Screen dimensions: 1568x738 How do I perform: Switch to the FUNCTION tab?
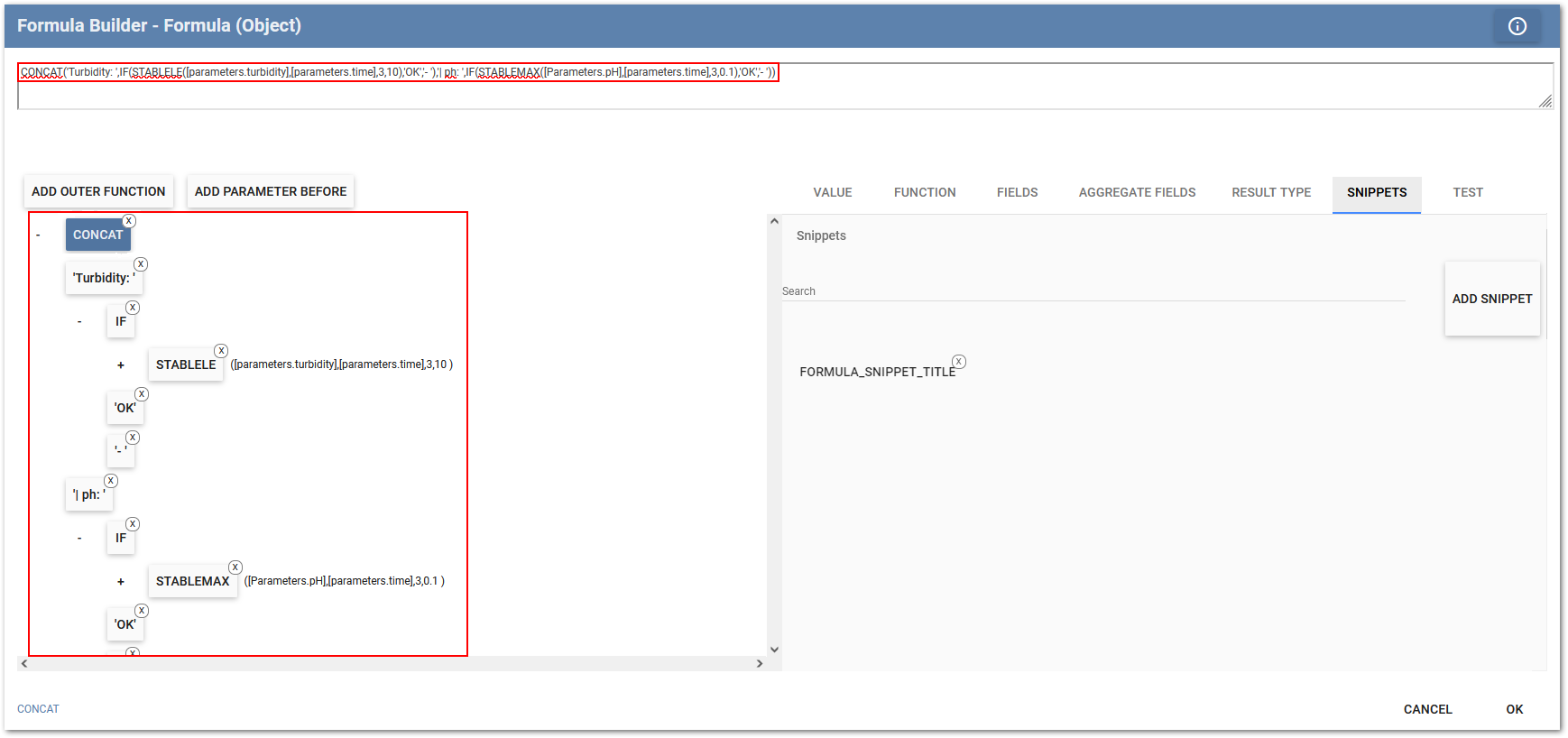coord(924,192)
